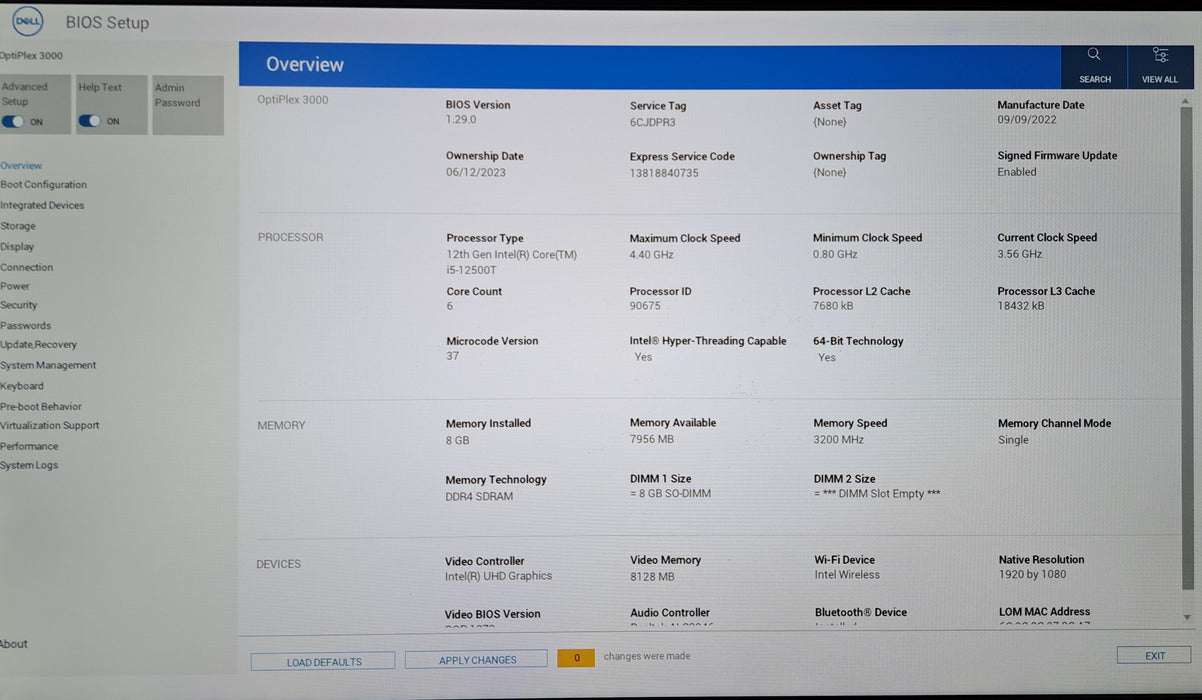Screen dimensions: 1202x700
Task: Click the scroll down arrow
Action: click(1187, 618)
